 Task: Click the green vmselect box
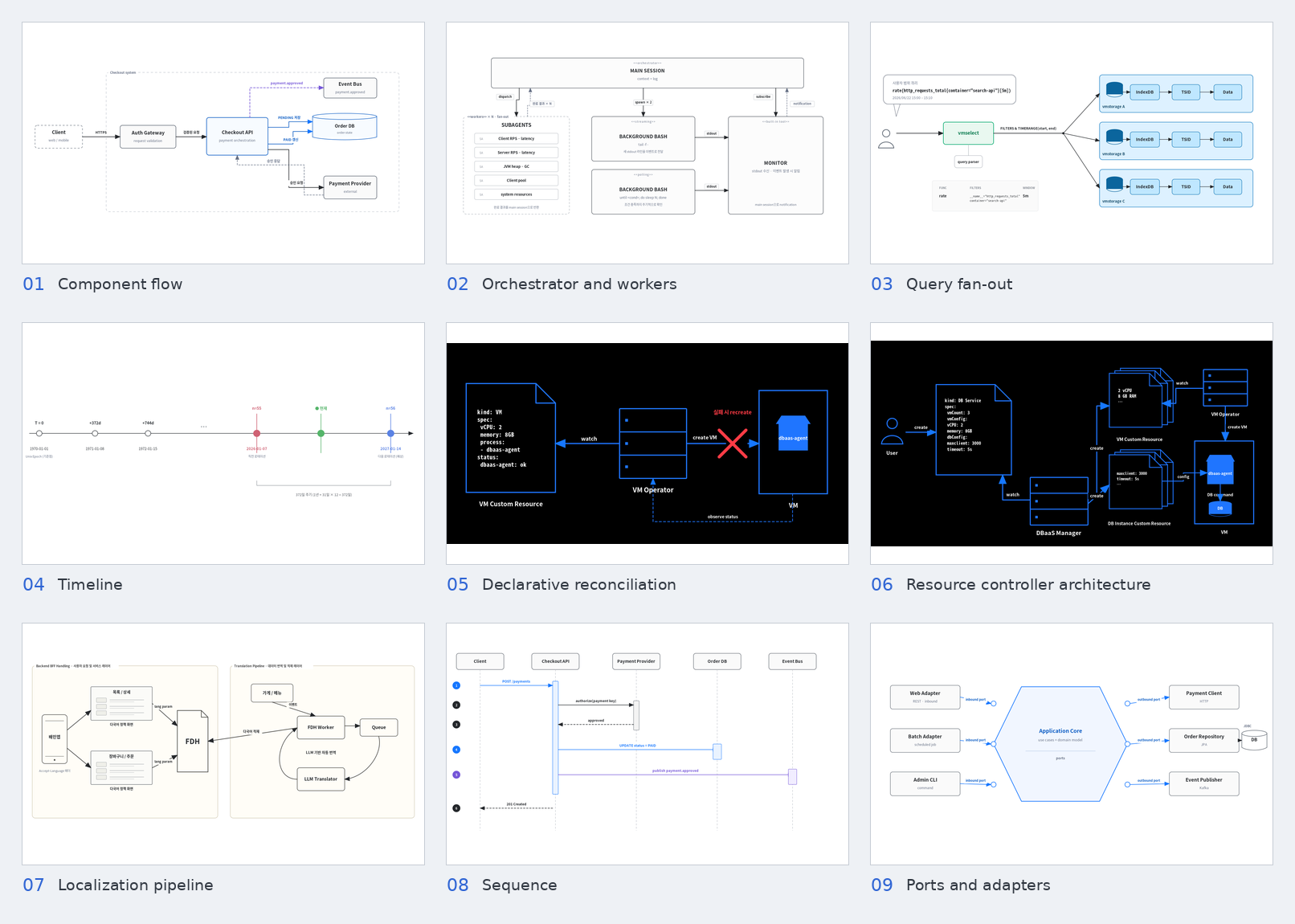click(x=968, y=133)
